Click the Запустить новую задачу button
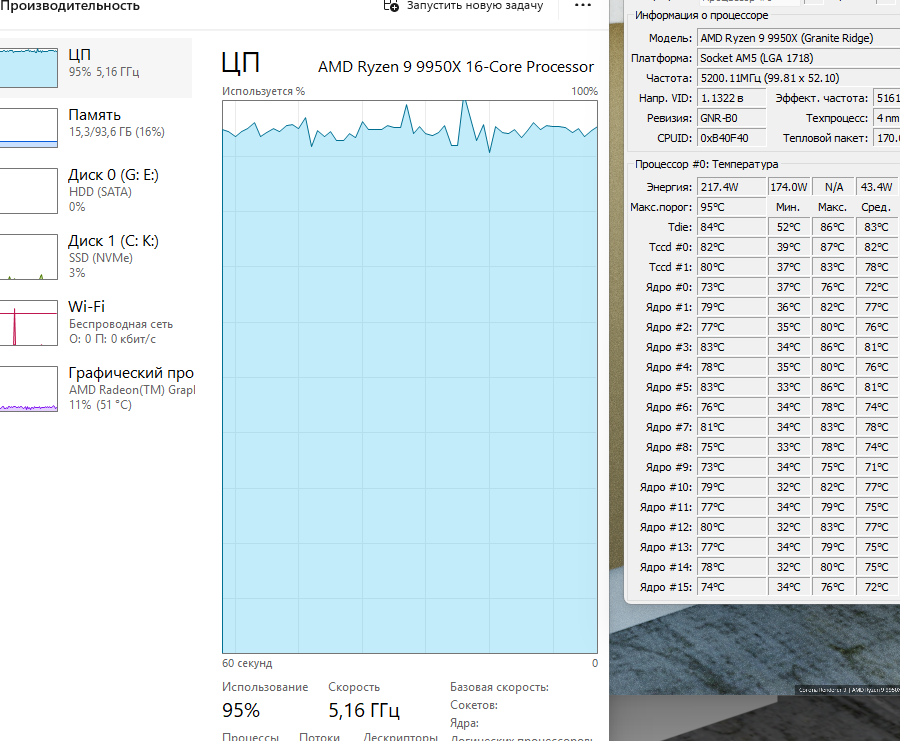The image size is (900, 741). [x=463, y=6]
